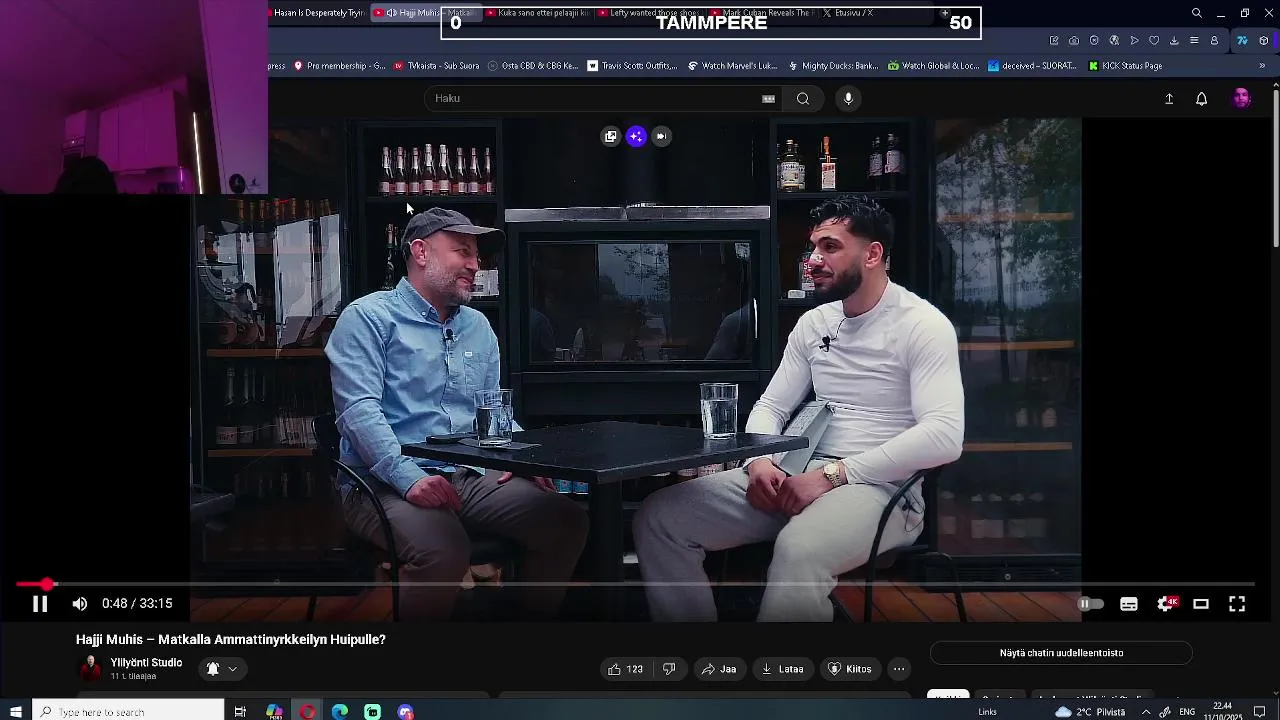Viewport: 1280px width, 720px height.
Task: Switch to Kuka sano ettei pelaajii tab
Action: click(537, 13)
